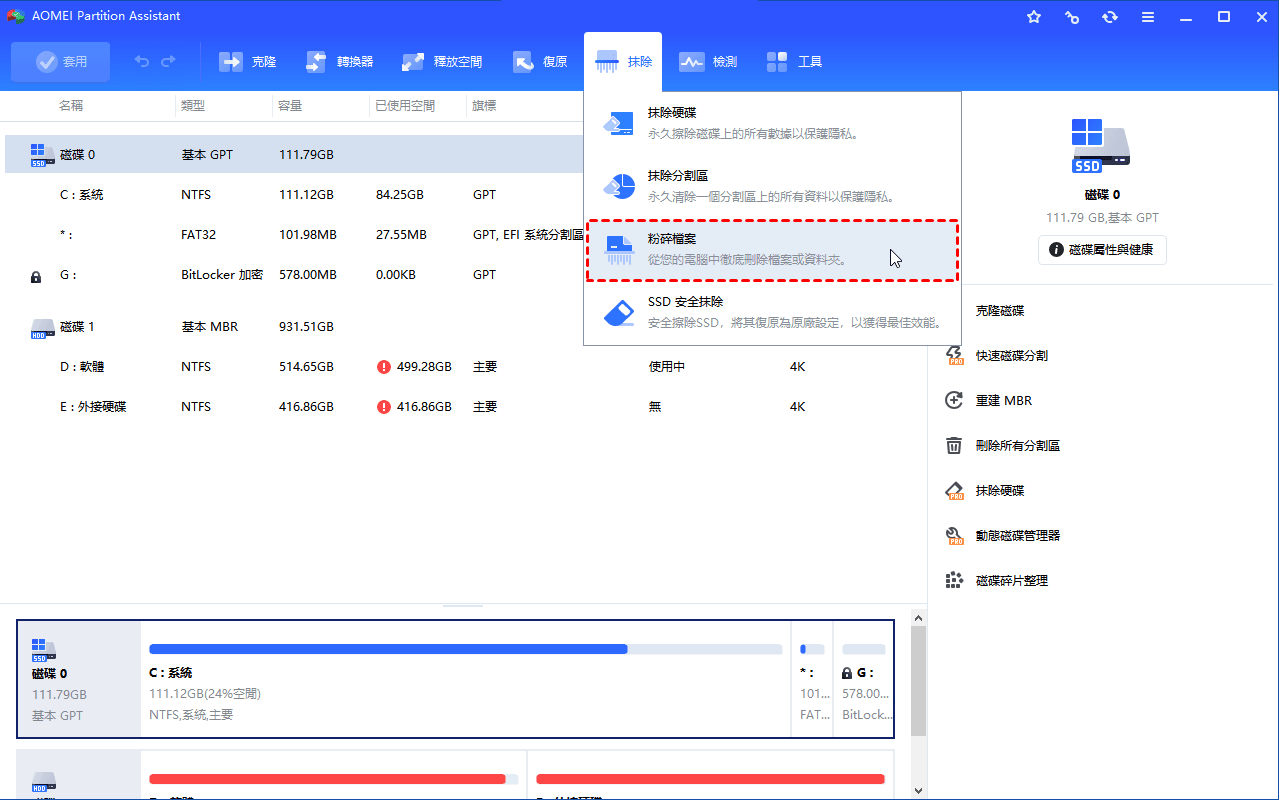Click 克隆磁碟 in the right panel

[x=1000, y=311]
